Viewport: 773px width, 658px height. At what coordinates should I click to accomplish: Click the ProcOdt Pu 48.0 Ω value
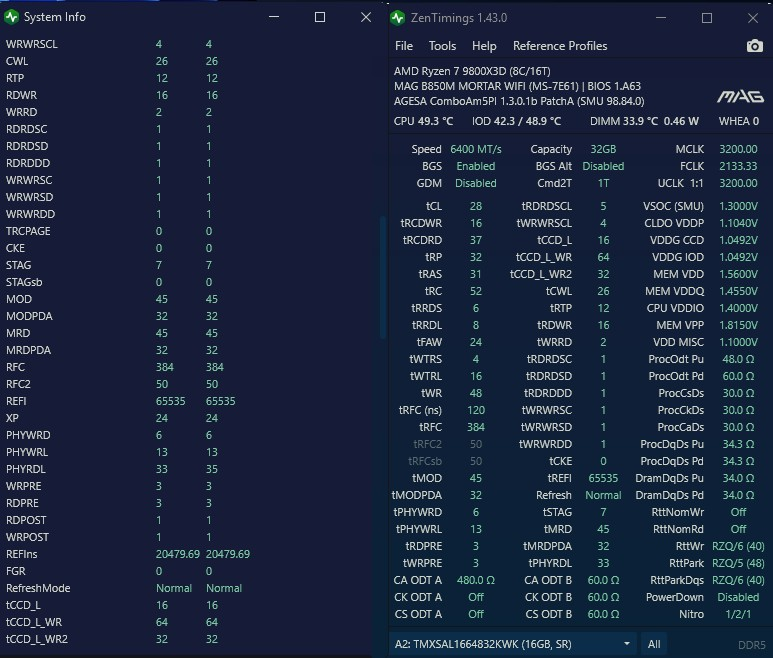tap(738, 359)
